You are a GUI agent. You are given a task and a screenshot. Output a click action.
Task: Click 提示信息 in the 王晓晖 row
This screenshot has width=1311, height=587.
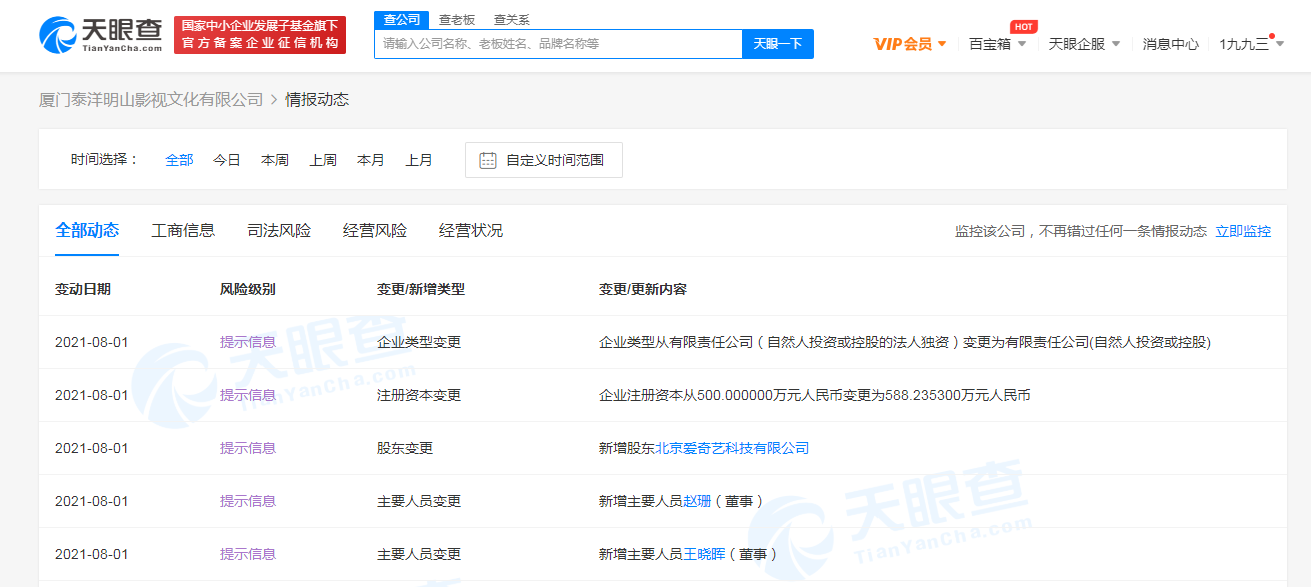(248, 554)
